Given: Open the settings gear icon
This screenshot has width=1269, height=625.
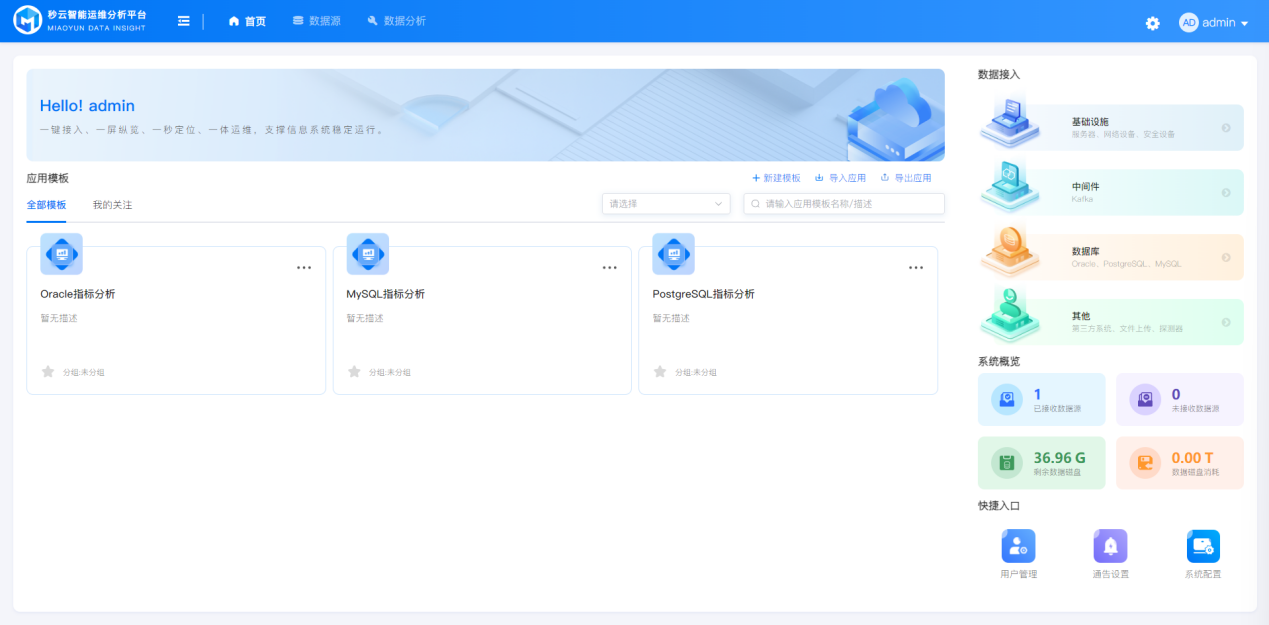Looking at the screenshot, I should tap(1153, 23).
